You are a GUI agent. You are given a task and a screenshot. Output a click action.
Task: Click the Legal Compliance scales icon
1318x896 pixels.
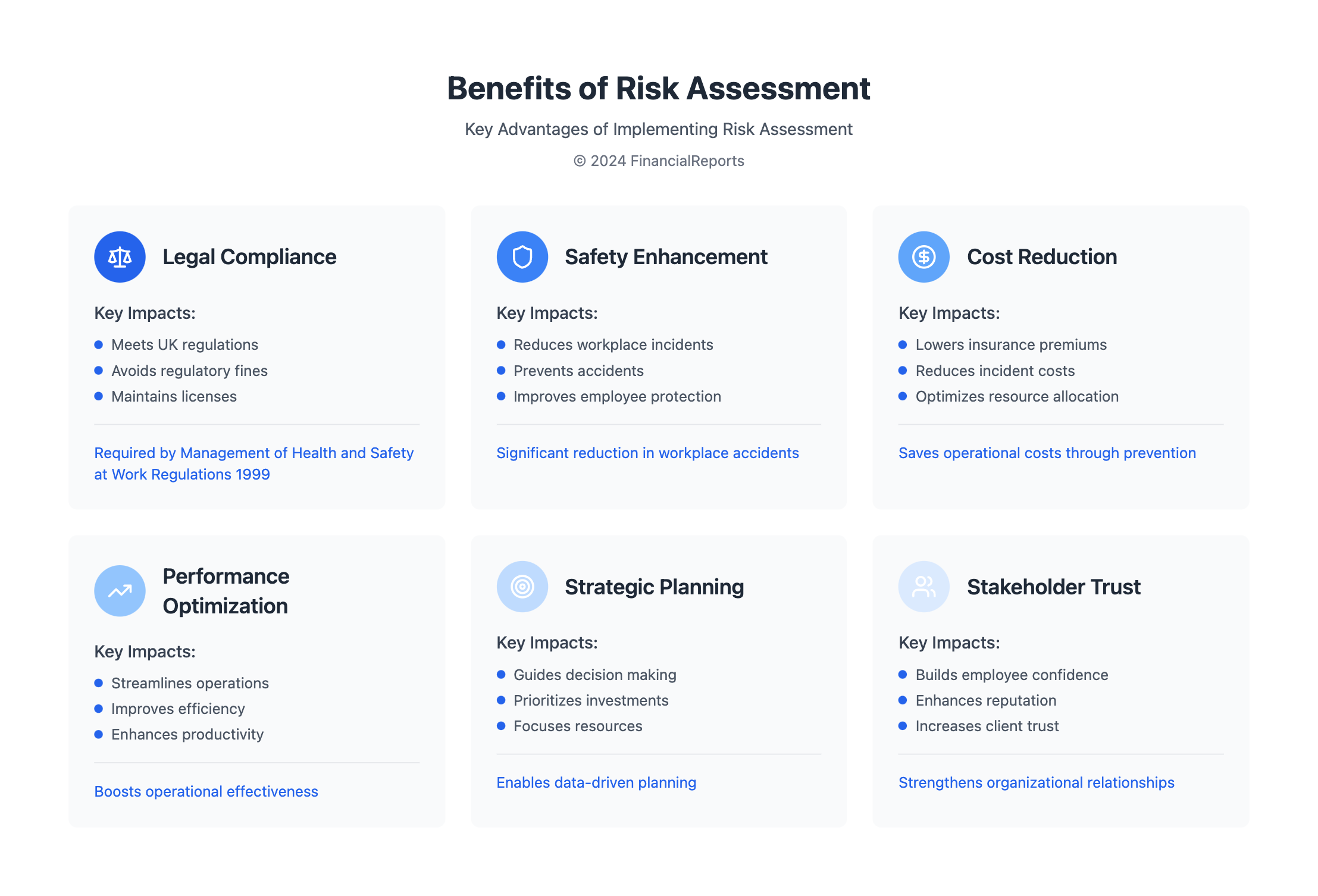click(x=120, y=257)
